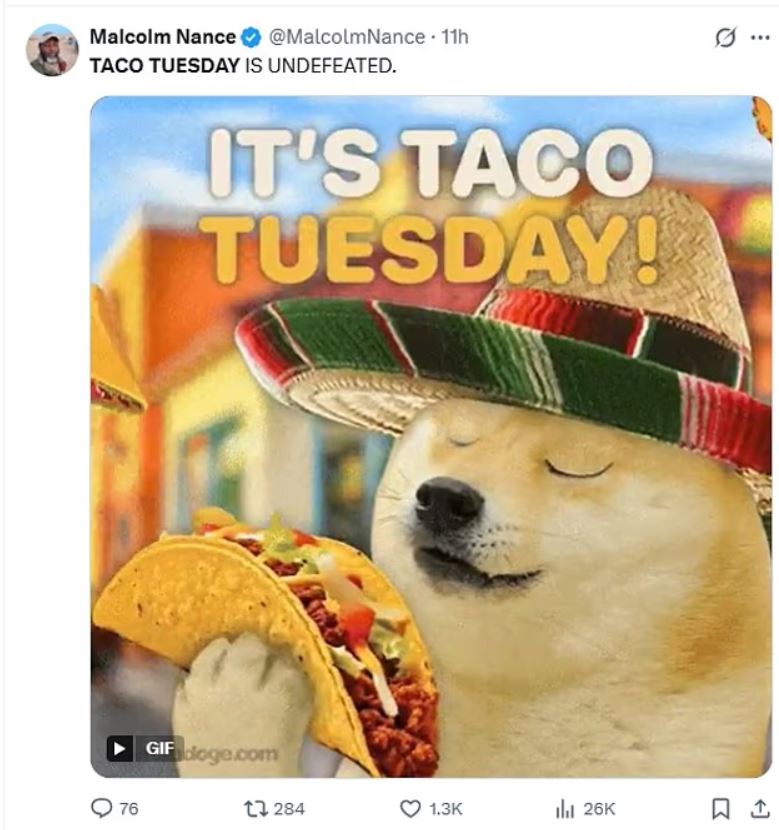This screenshot has height=830, width=779.
Task: Click the GIF label badge
Action: click(160, 748)
